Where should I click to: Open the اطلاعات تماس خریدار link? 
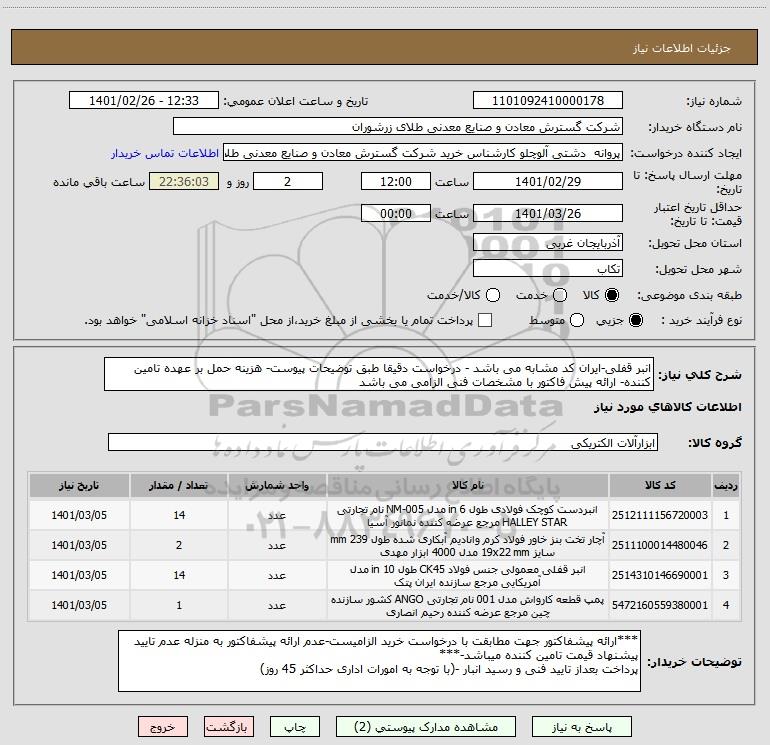tap(165, 153)
